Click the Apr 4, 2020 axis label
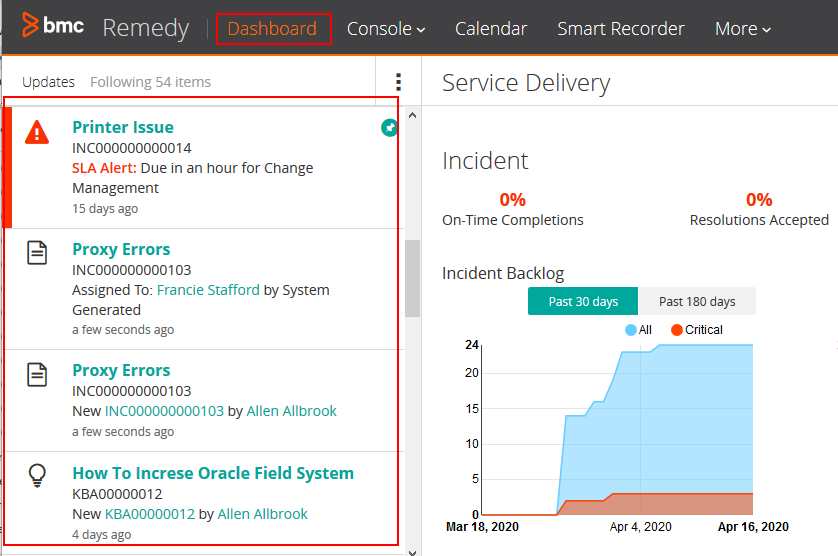Screen dimensions: 838x556 click(x=640, y=527)
